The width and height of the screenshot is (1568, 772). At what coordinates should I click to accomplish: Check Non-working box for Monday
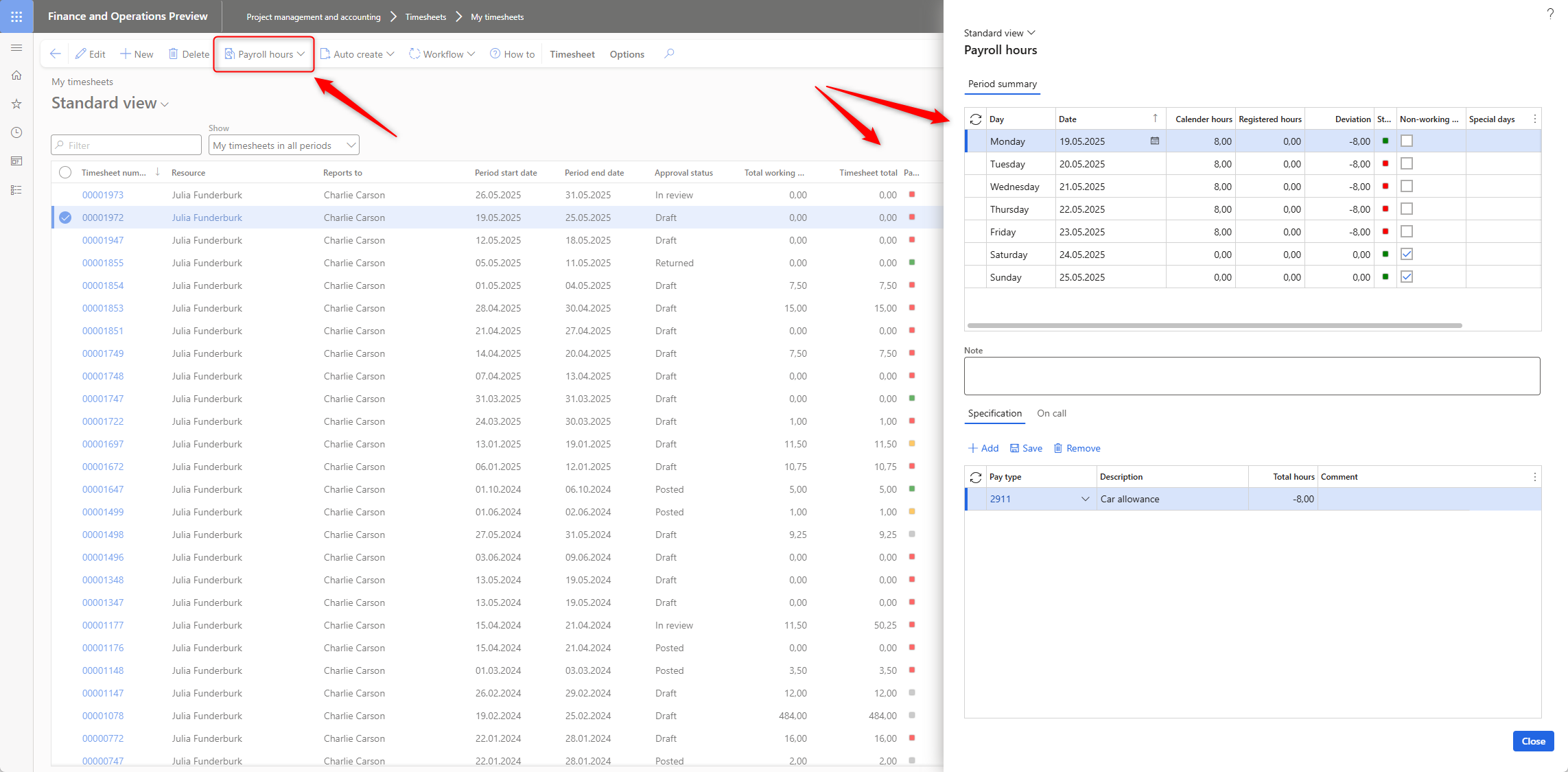pos(1406,141)
